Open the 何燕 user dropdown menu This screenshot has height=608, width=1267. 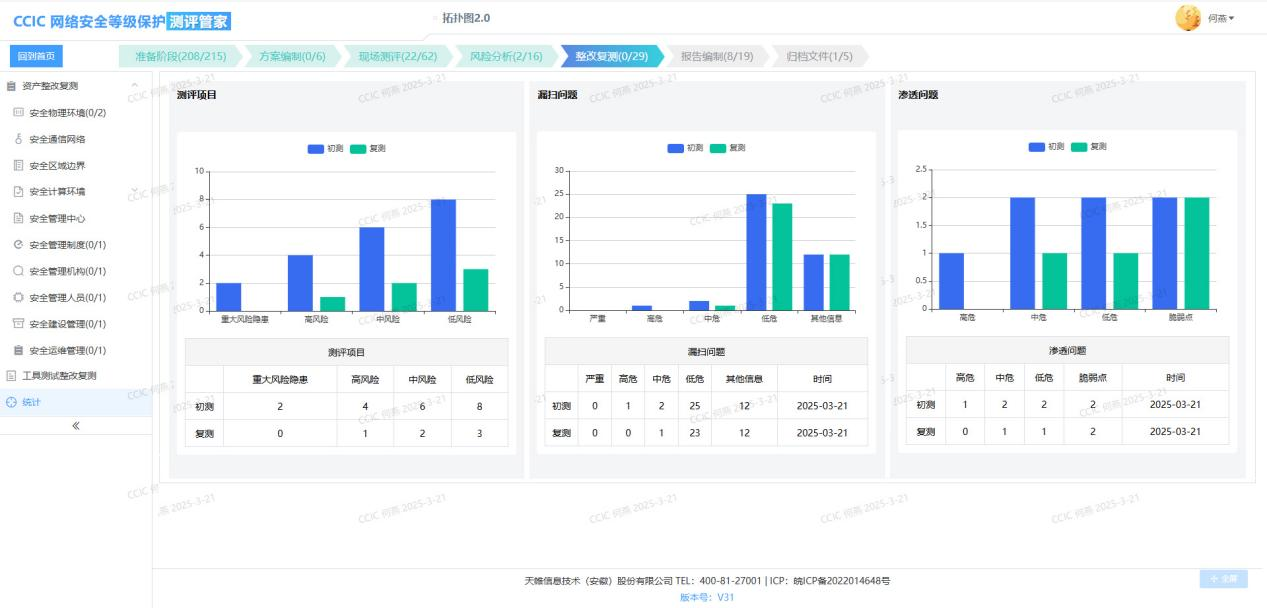pyautogui.click(x=1221, y=18)
